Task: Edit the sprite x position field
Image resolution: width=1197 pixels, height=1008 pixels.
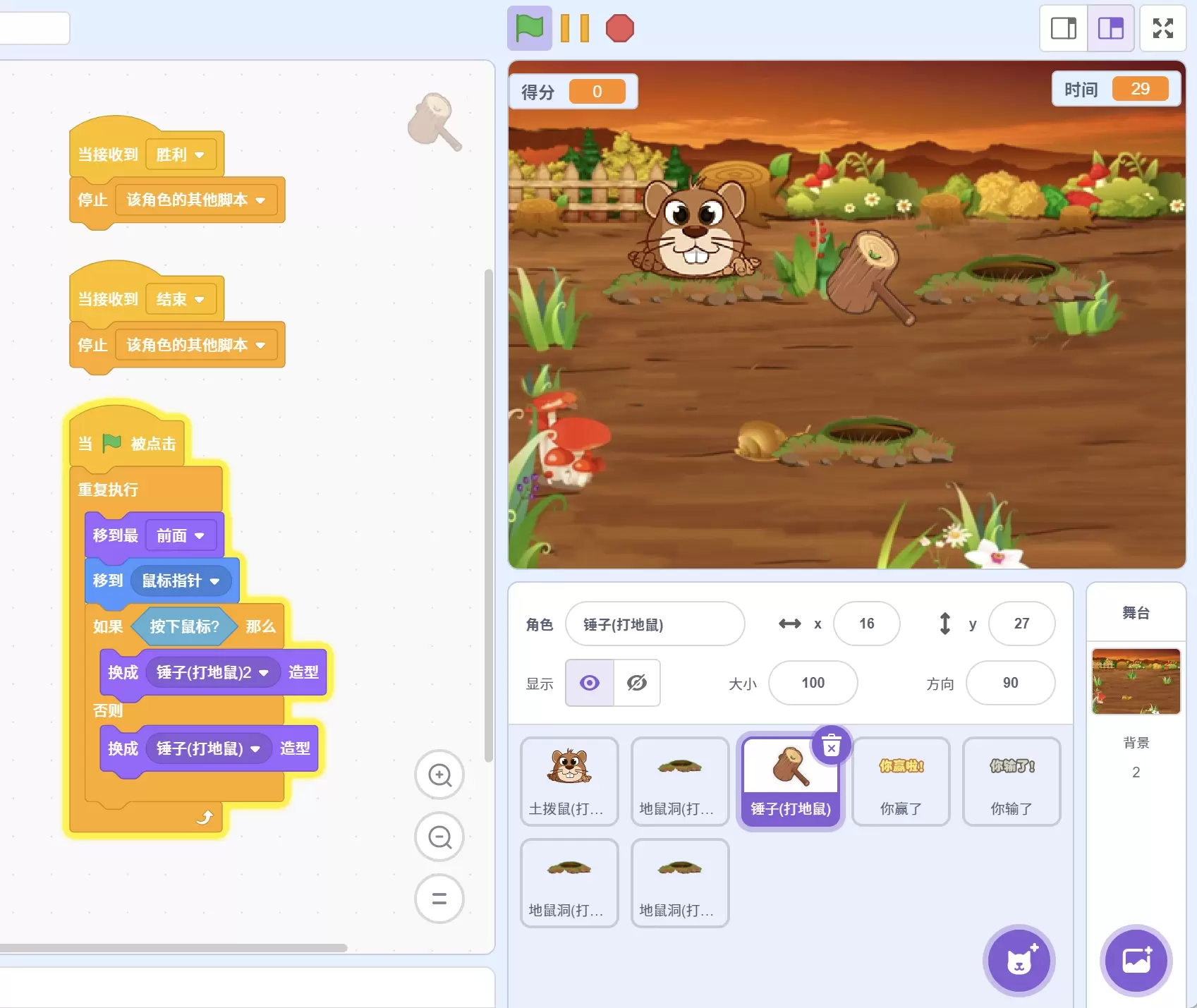Action: pos(866,624)
